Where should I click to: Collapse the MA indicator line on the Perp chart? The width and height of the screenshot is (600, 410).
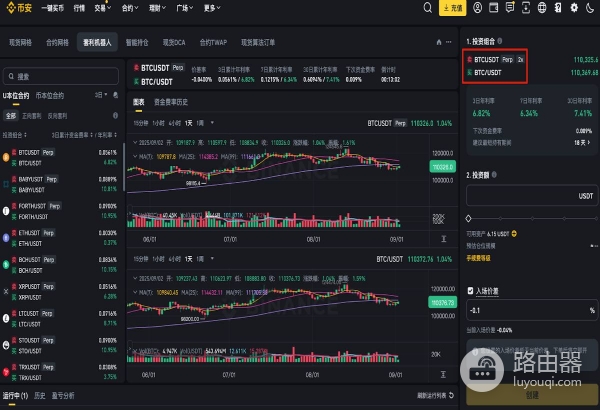pos(135,156)
